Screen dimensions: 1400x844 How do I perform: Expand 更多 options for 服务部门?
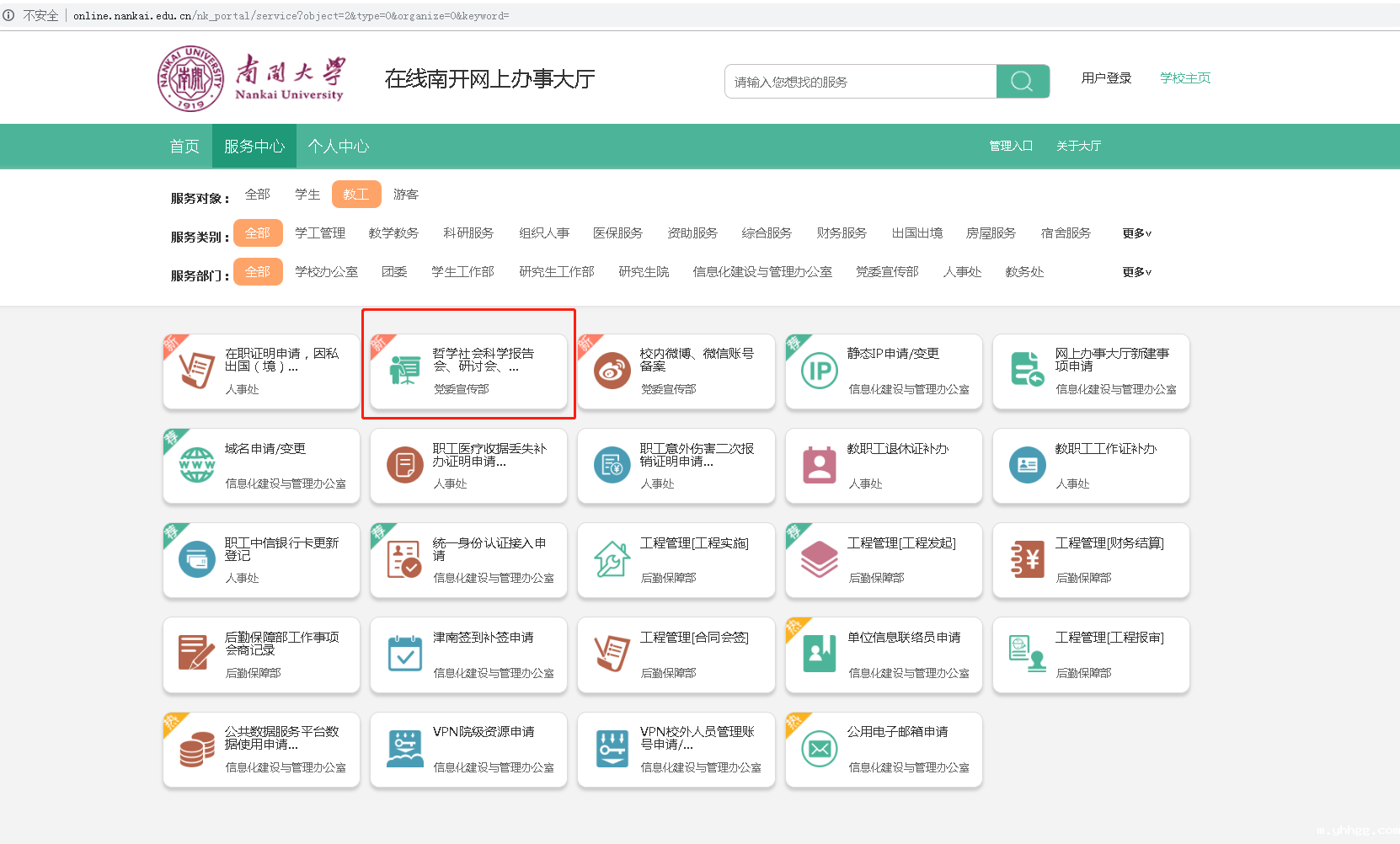1135,272
